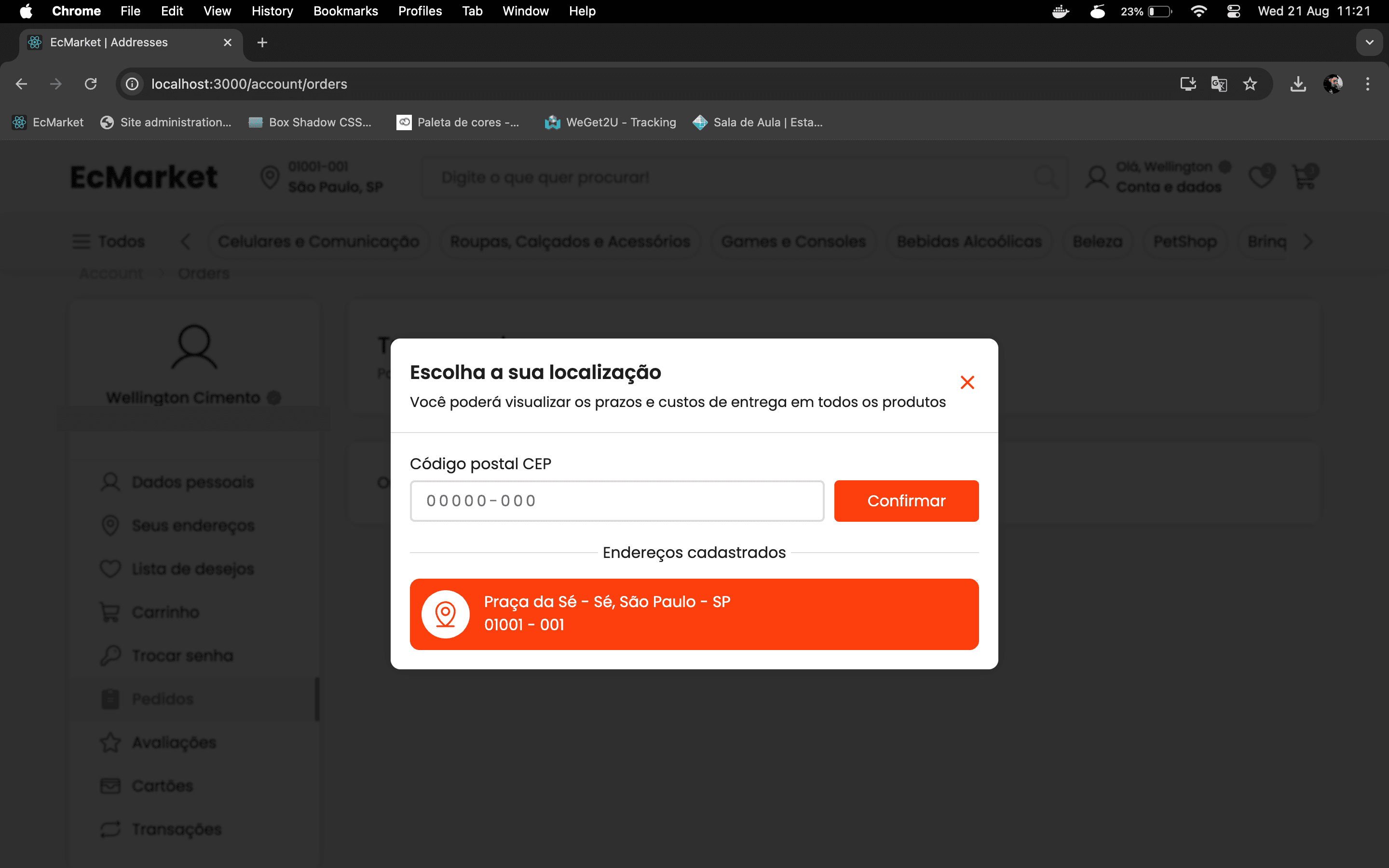1389x868 pixels.
Task: Select Bebidas Alcoólicas category
Action: point(969,242)
